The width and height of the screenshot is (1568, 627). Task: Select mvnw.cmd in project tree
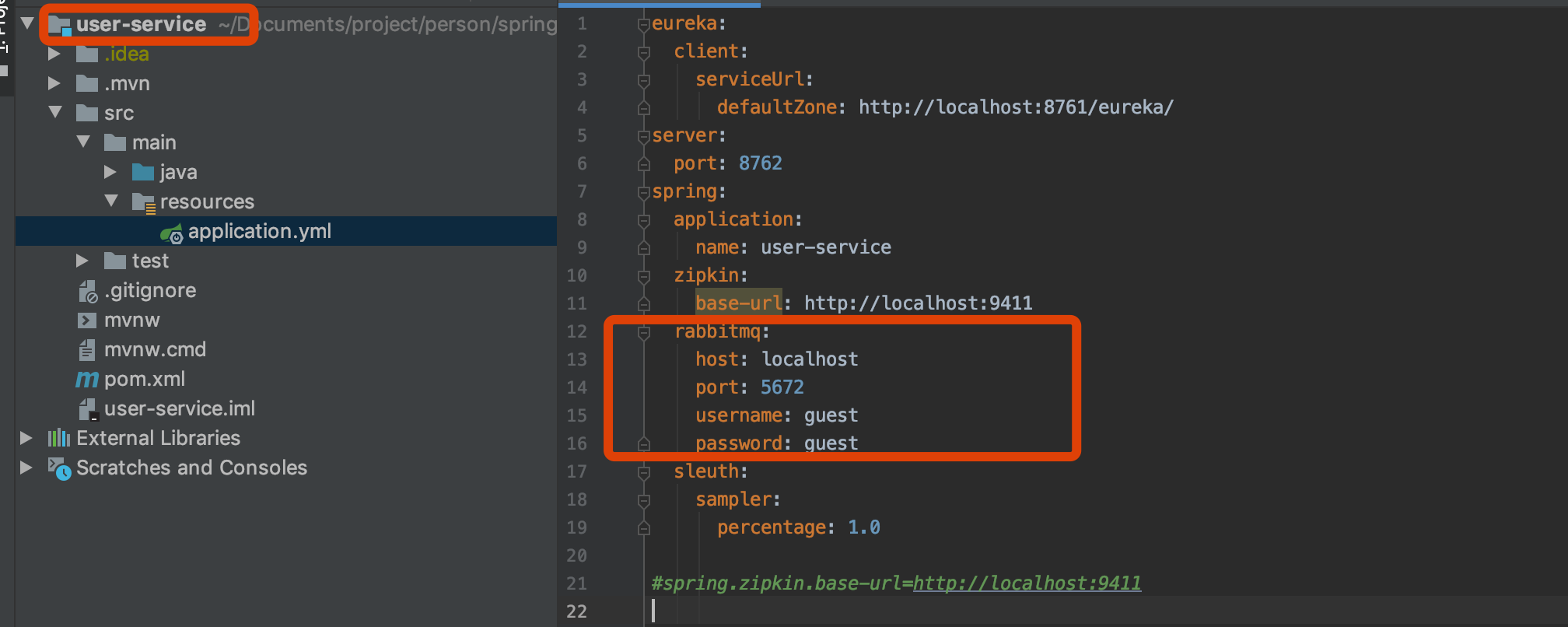pos(155,350)
